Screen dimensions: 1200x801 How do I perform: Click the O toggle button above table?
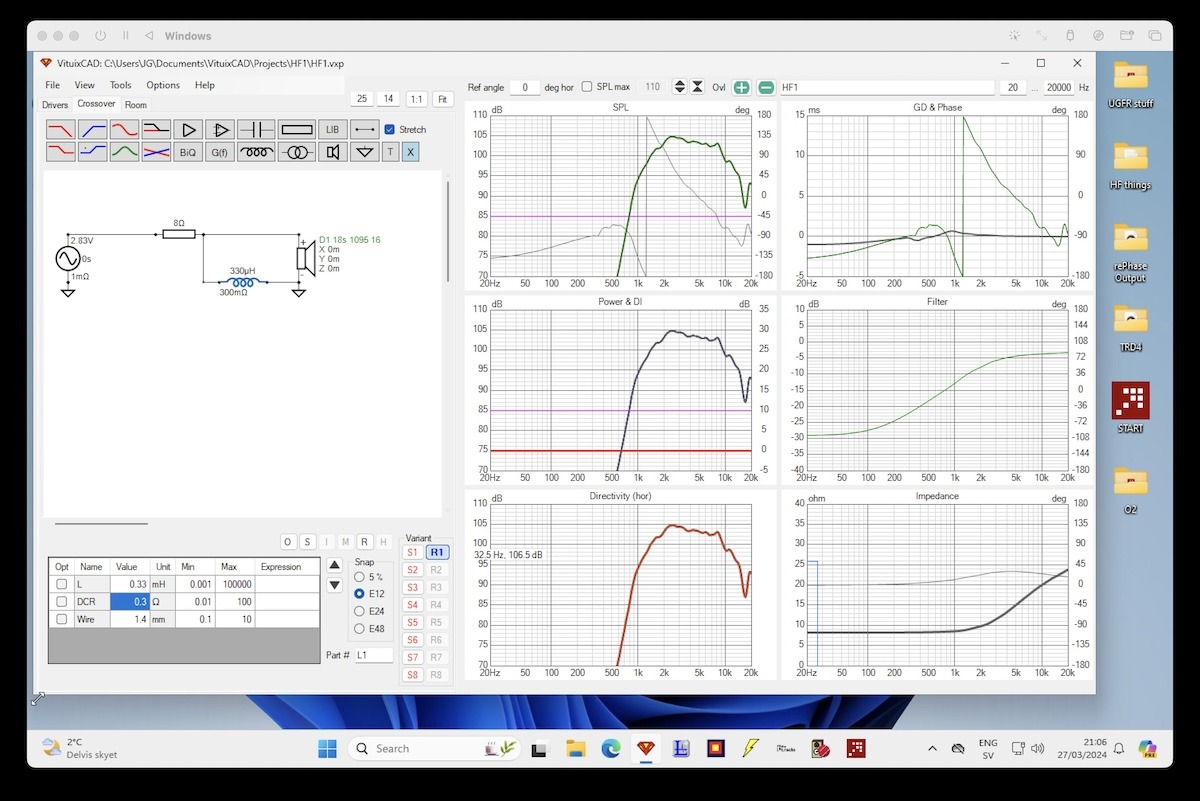(288, 542)
